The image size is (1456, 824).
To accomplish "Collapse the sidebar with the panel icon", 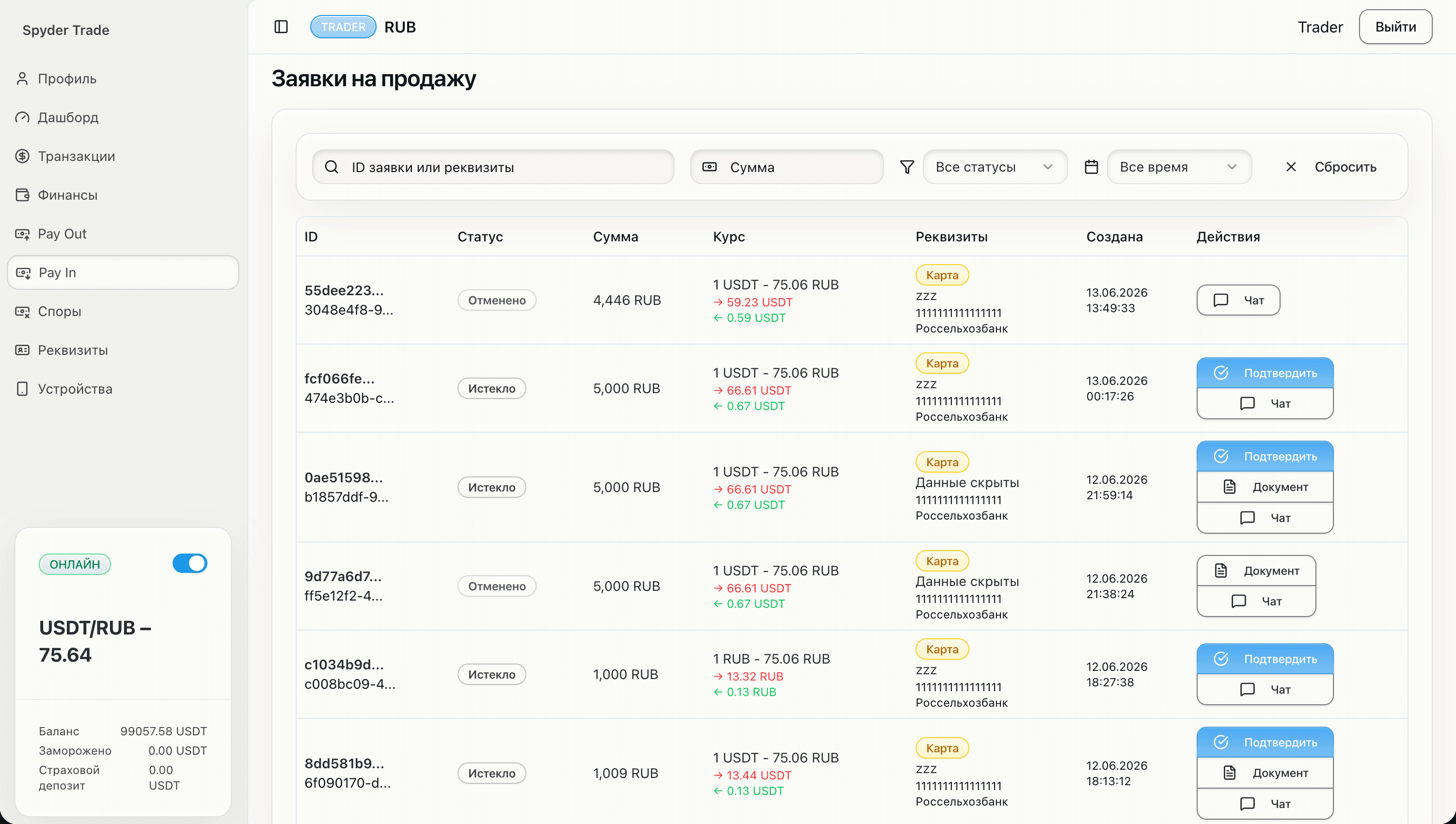I will tap(281, 27).
